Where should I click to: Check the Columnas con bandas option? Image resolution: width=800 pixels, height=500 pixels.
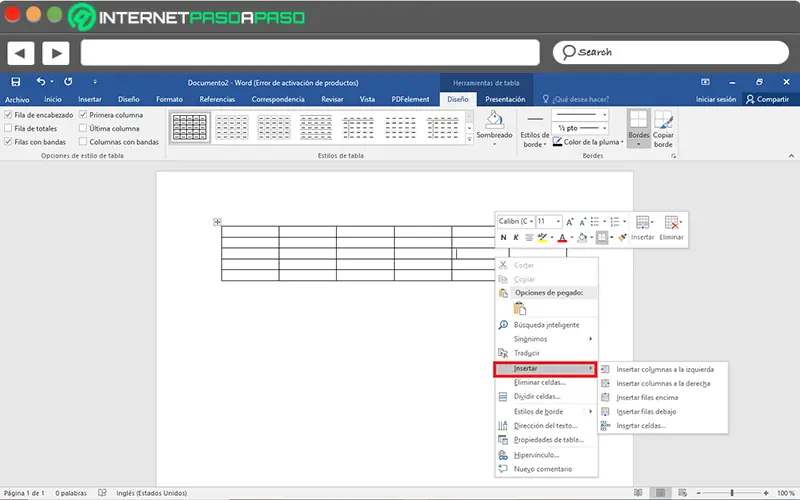click(83, 142)
